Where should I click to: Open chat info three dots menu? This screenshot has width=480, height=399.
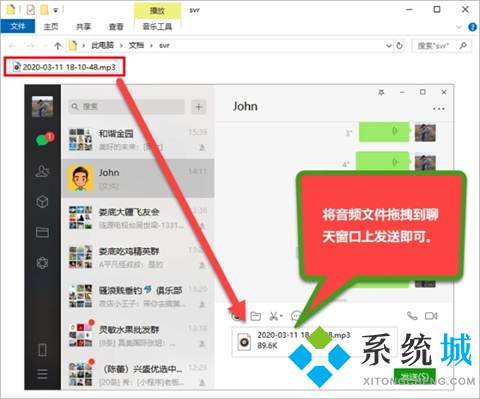coord(438,109)
